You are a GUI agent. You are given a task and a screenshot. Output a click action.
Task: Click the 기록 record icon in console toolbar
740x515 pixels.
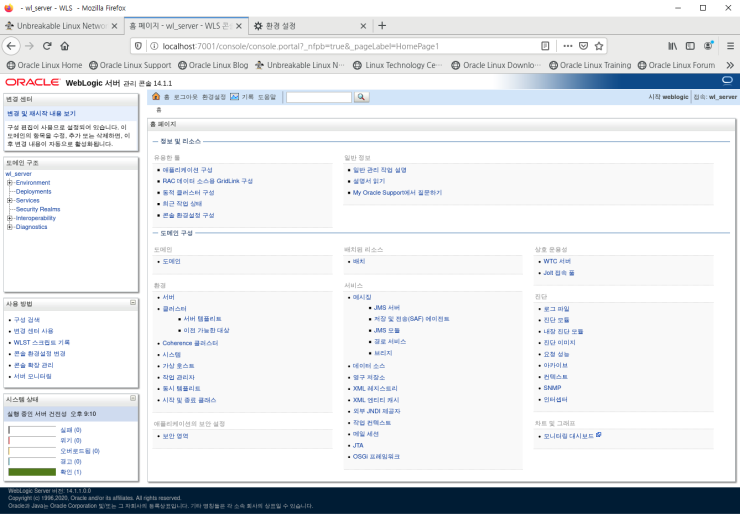235,96
